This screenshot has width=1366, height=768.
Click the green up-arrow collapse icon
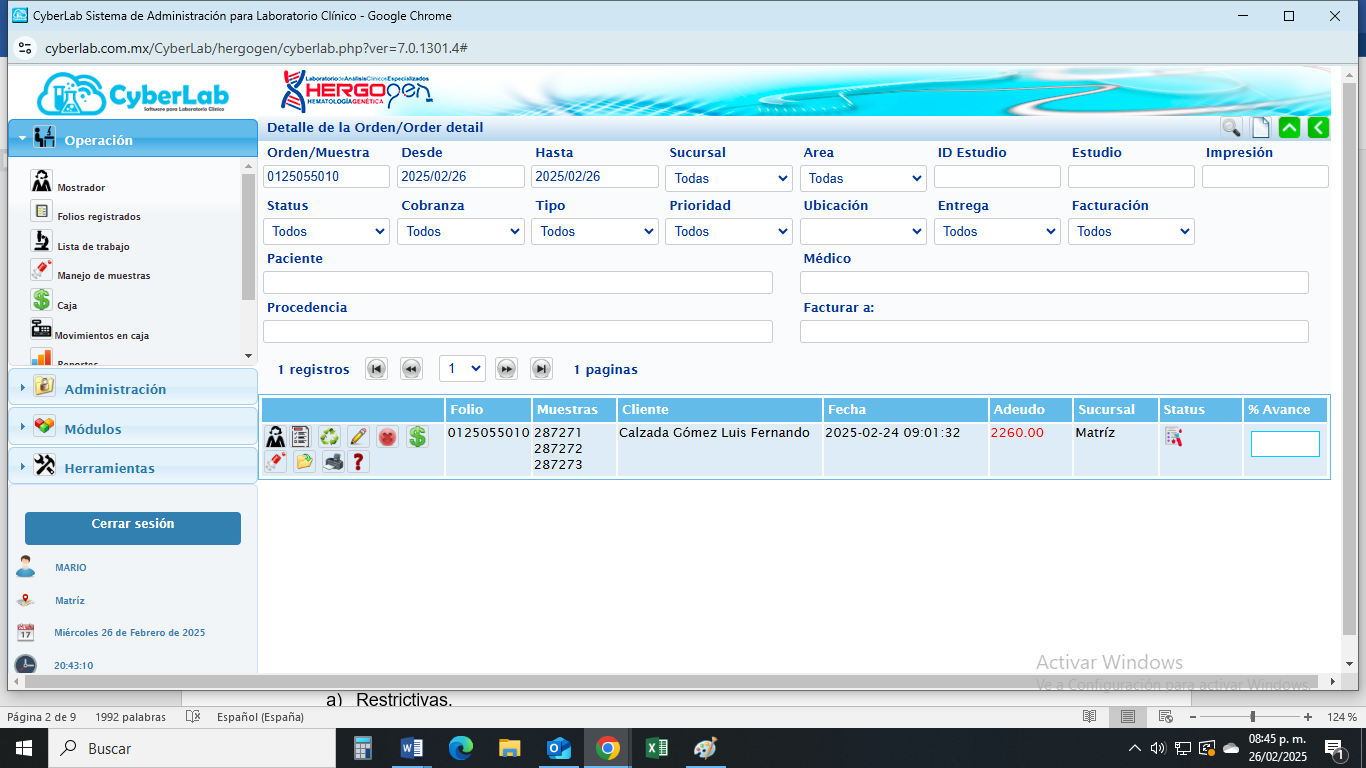(1290, 128)
